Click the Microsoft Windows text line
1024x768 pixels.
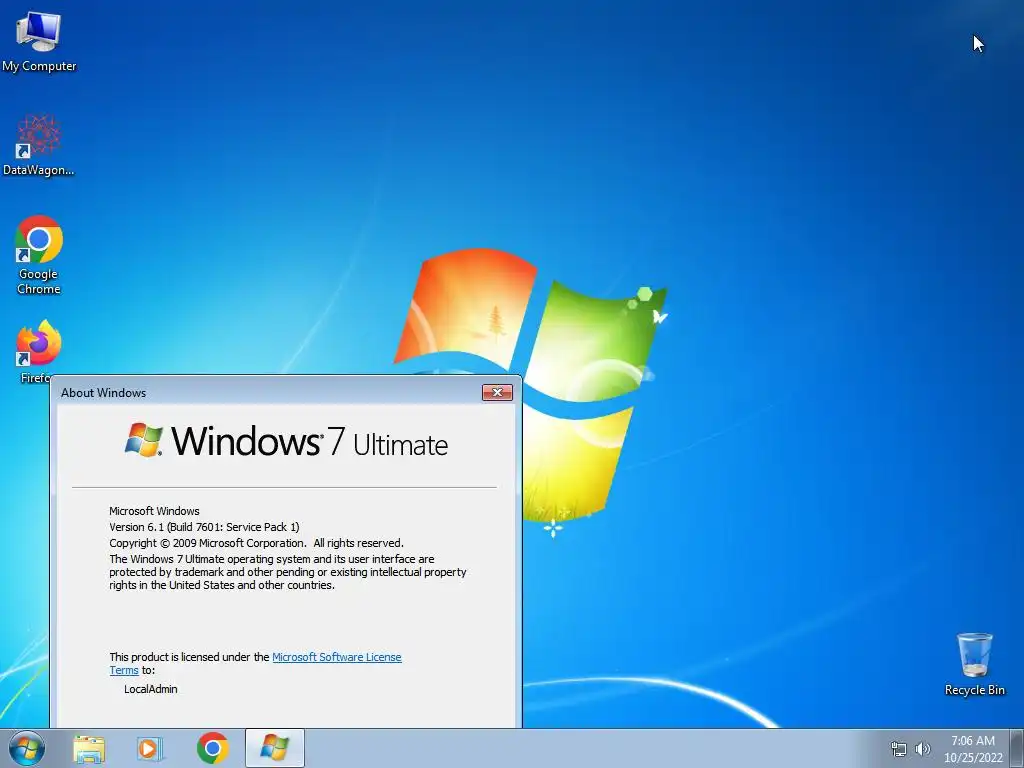[154, 511]
